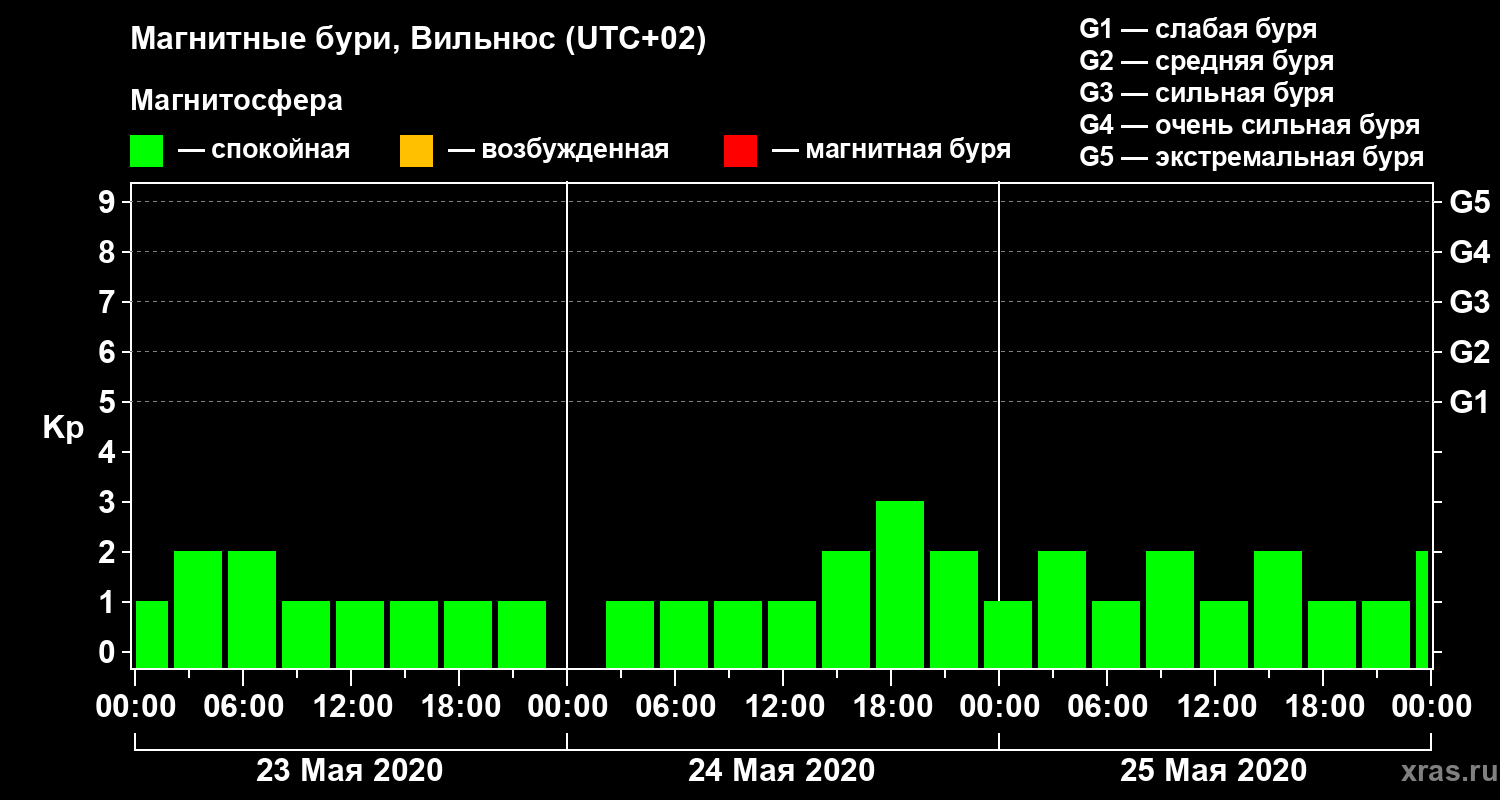Click the 12:00 time label under 24 May
The width and height of the screenshot is (1500, 800).
coord(785,707)
